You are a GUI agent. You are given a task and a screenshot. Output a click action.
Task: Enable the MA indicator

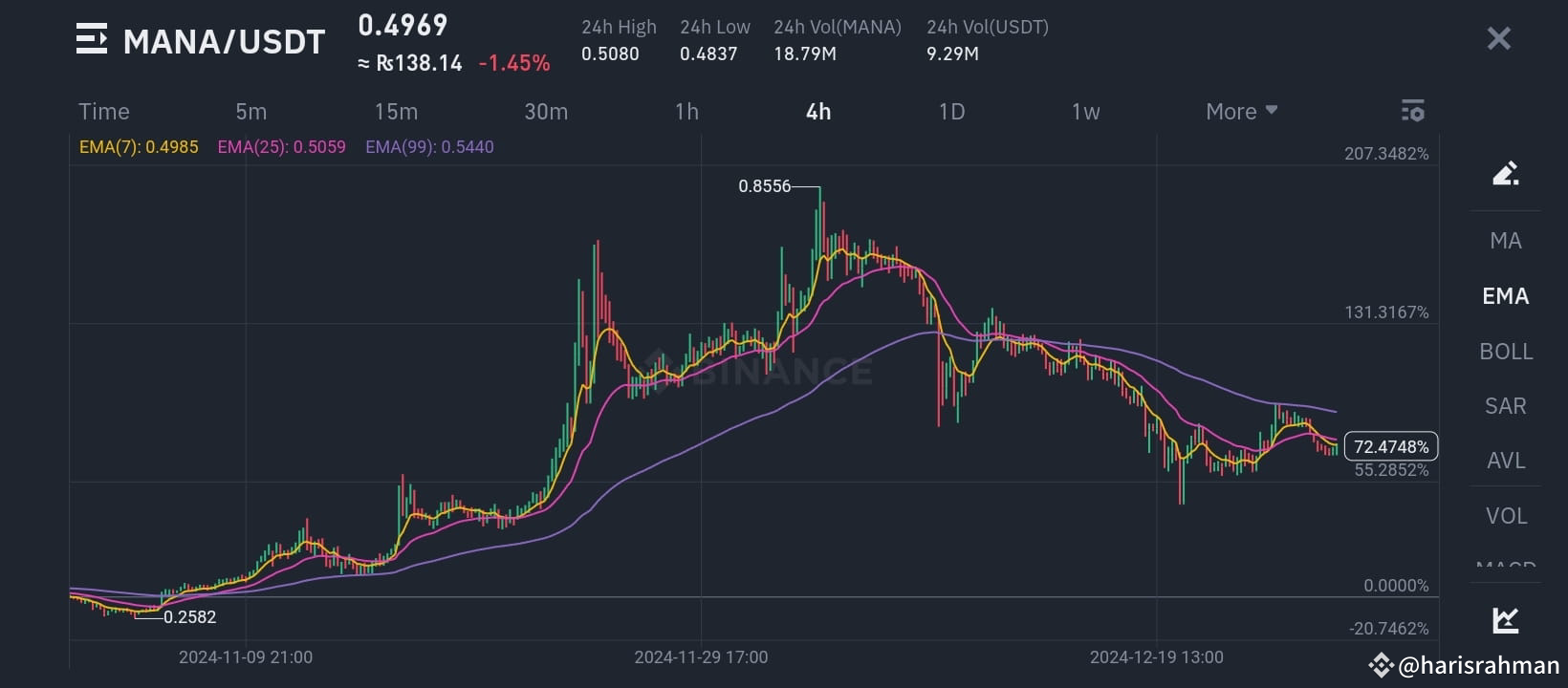[x=1505, y=240]
